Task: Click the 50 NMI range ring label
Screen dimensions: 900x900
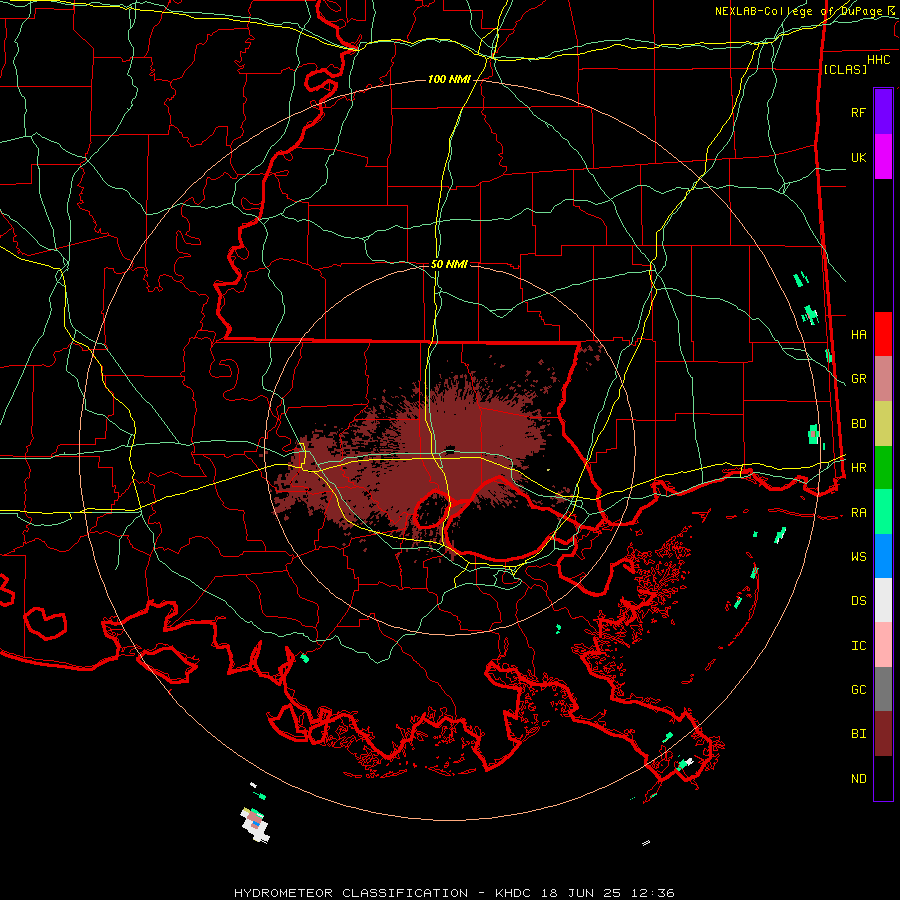Action: [449, 264]
